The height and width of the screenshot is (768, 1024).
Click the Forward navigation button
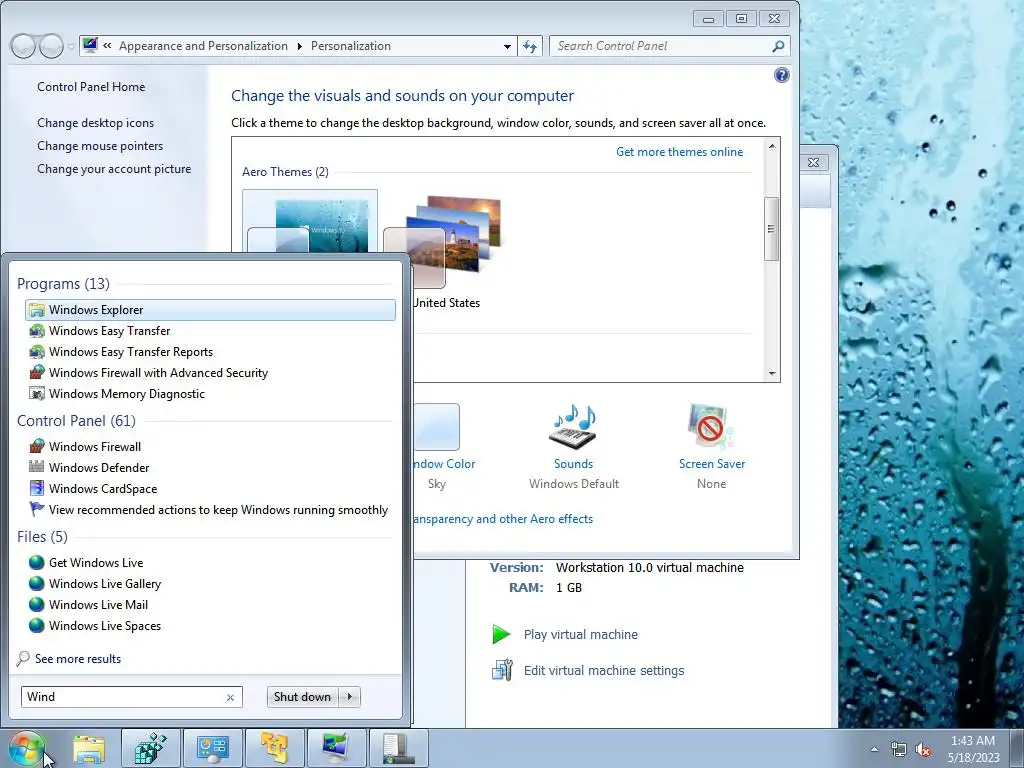pyautogui.click(x=51, y=46)
